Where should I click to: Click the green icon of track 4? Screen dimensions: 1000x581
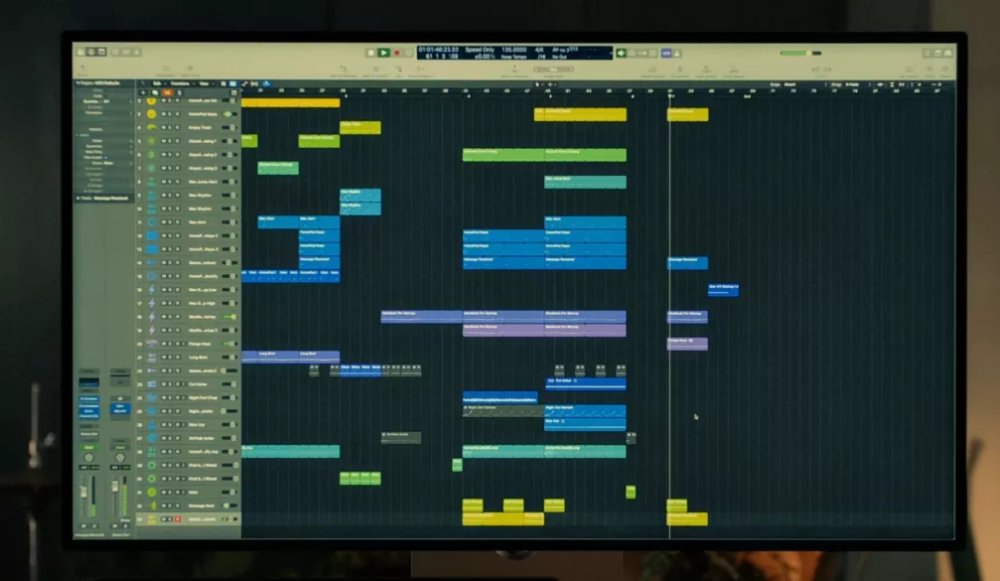[x=151, y=128]
